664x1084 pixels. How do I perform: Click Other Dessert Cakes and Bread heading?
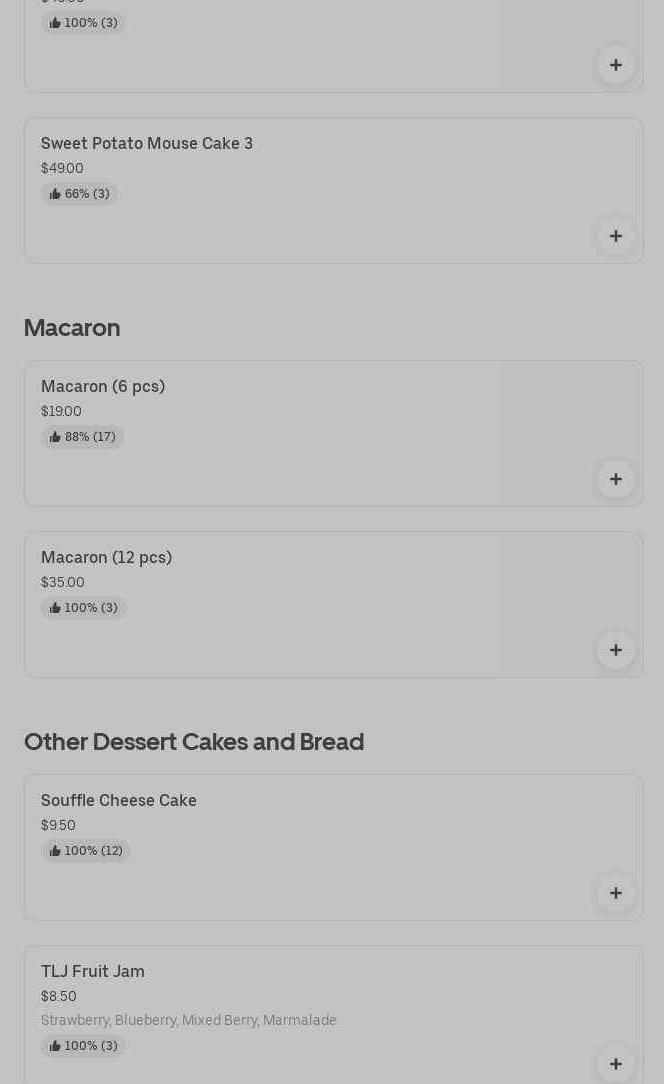tap(194, 742)
